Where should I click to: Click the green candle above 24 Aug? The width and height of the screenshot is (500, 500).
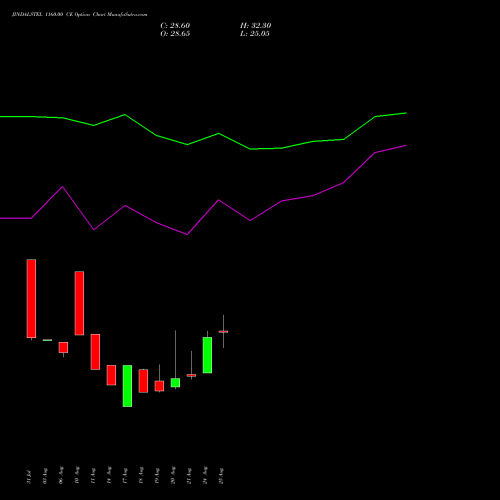point(207,355)
